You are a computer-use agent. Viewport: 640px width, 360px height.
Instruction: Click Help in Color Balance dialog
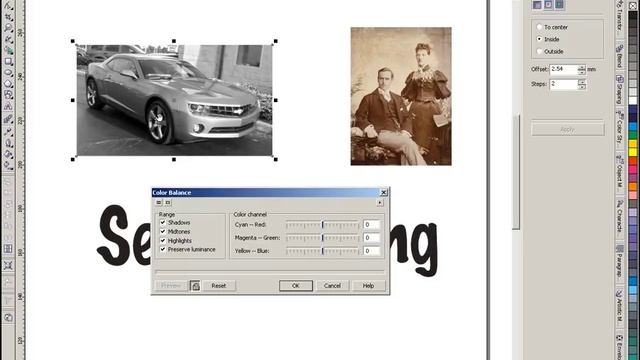click(368, 286)
